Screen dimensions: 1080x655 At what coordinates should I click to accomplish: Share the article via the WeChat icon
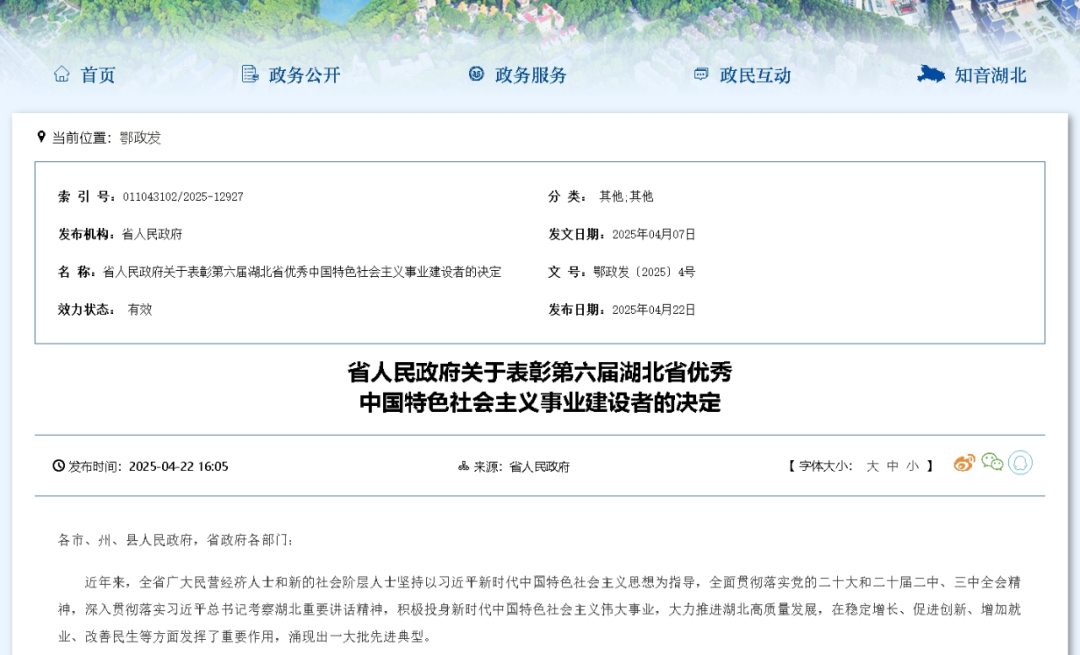pyautogui.click(x=992, y=462)
